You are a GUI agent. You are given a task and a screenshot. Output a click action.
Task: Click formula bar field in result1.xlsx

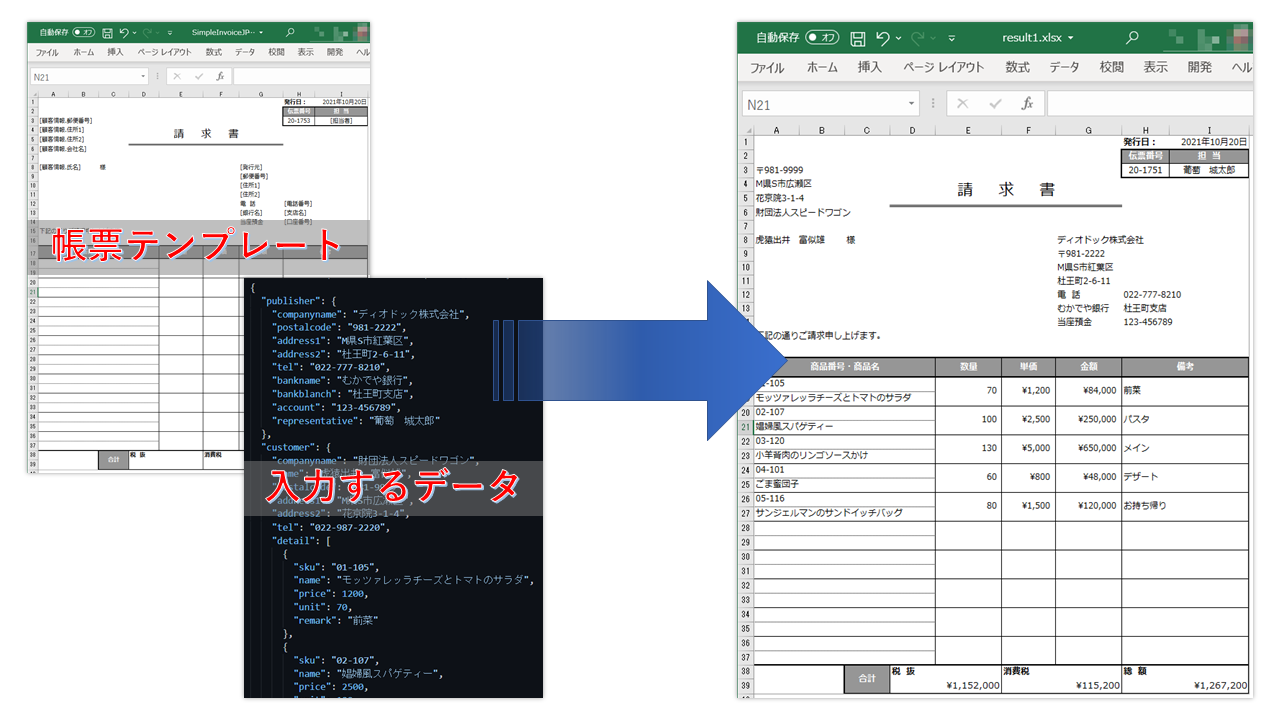coord(1149,104)
